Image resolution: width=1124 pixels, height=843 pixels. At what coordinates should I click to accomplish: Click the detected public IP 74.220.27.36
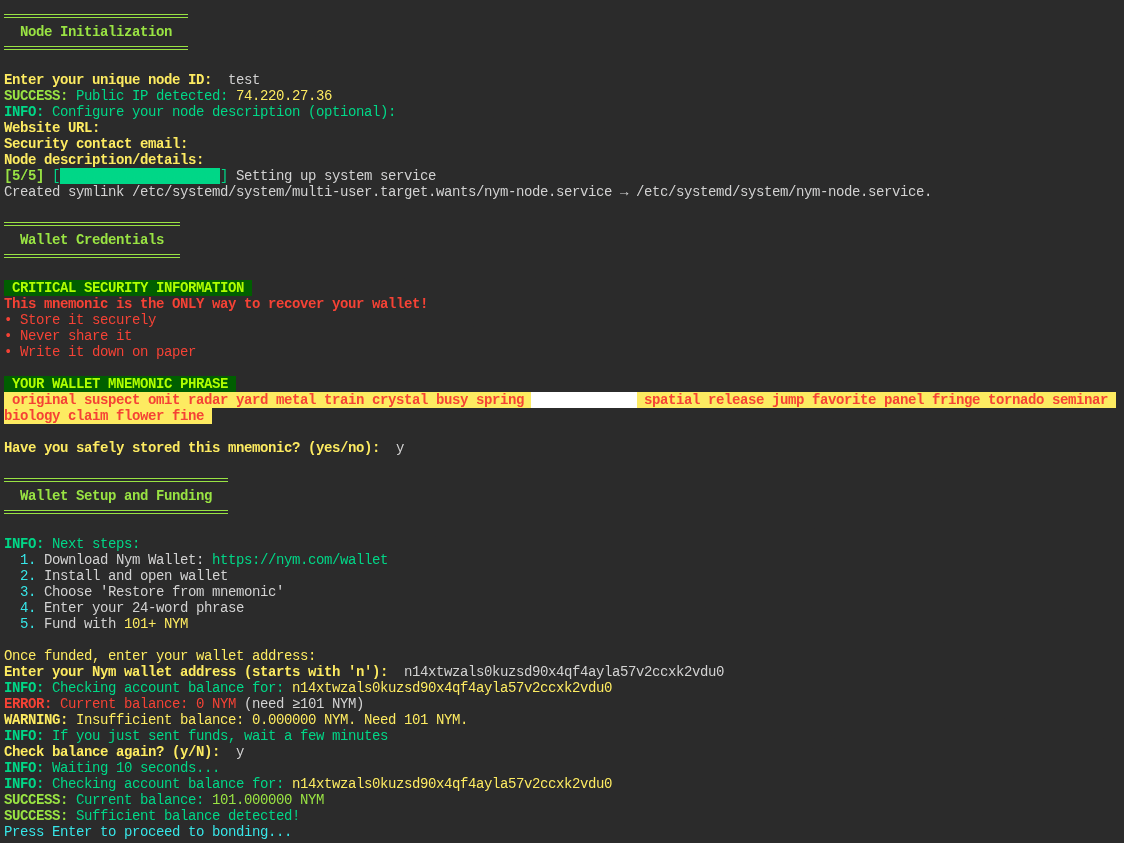(x=283, y=96)
